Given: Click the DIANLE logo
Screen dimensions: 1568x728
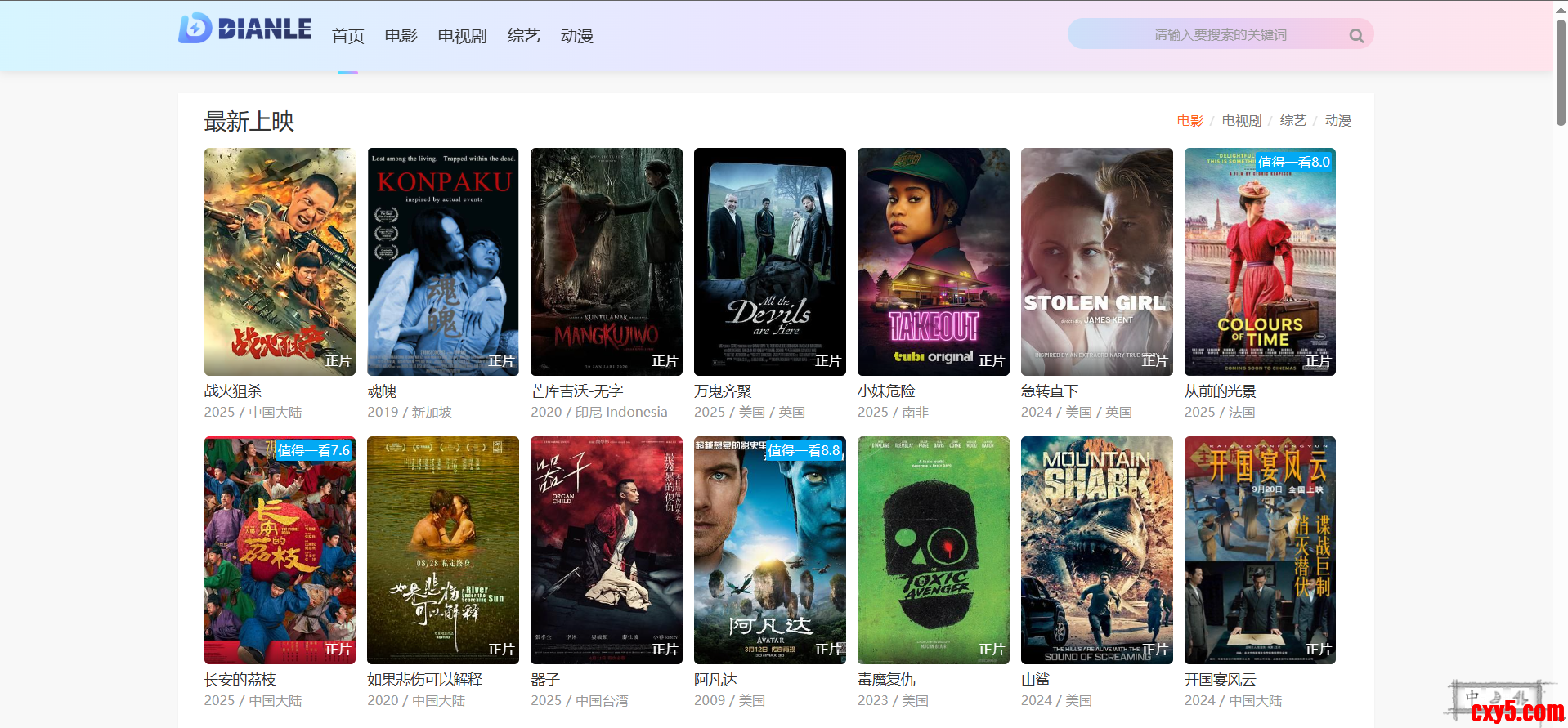Looking at the screenshot, I should point(245,29).
